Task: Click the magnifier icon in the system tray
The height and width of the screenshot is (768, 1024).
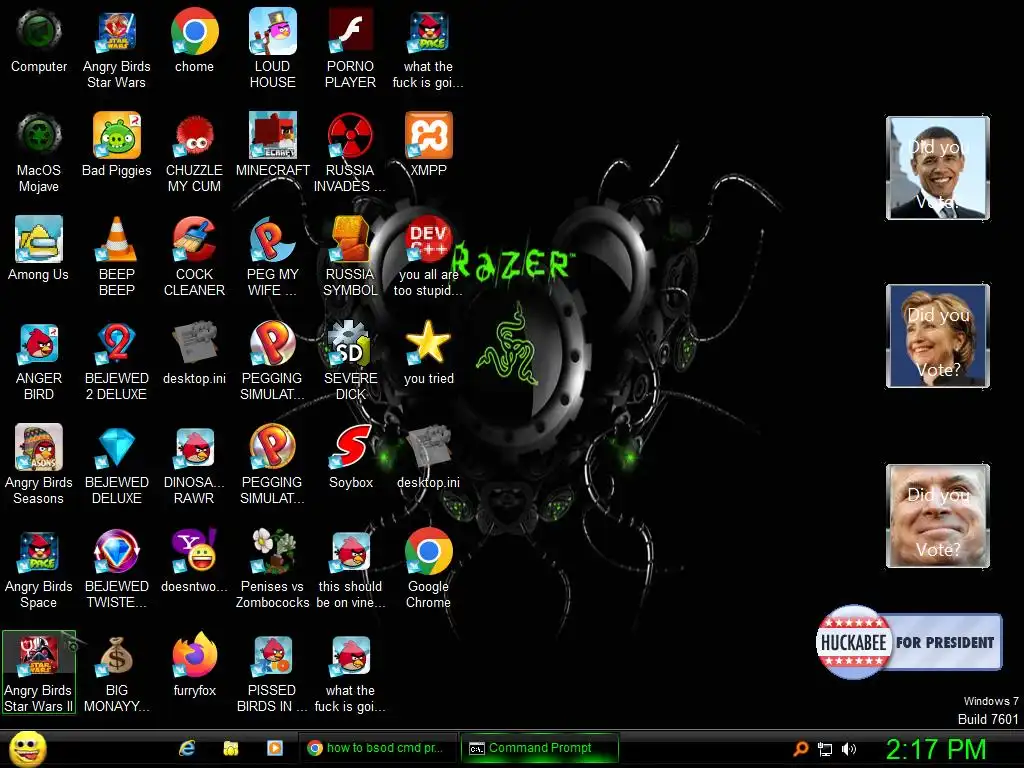Action: point(800,749)
